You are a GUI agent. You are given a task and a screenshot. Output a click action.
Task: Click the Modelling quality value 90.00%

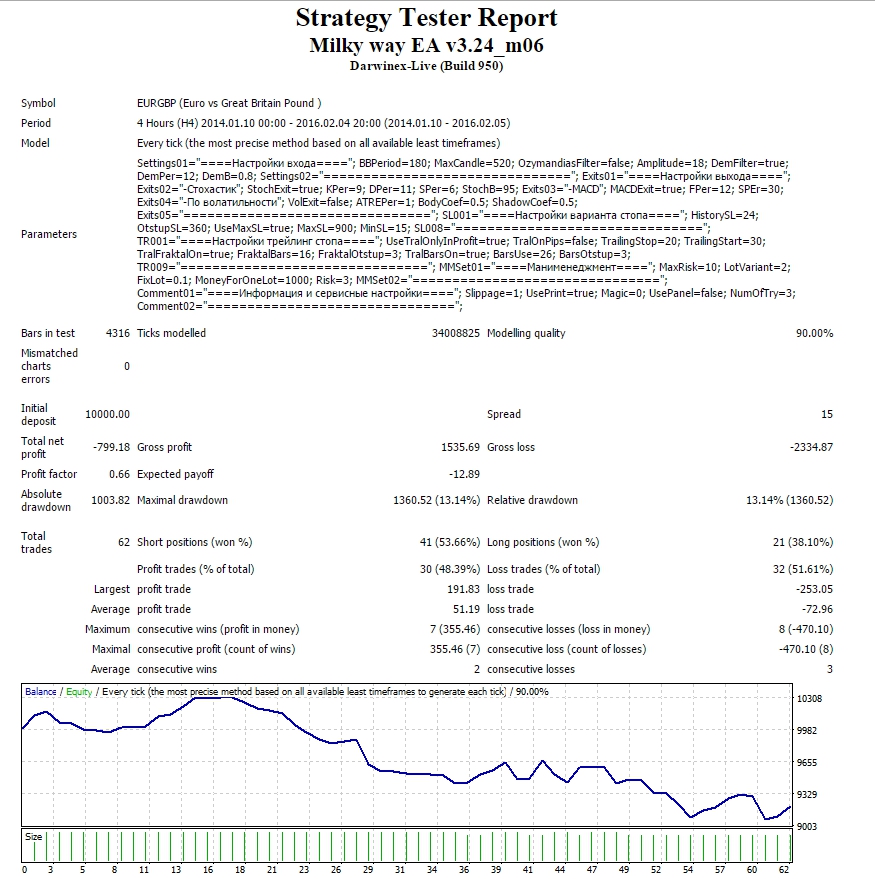click(x=814, y=333)
